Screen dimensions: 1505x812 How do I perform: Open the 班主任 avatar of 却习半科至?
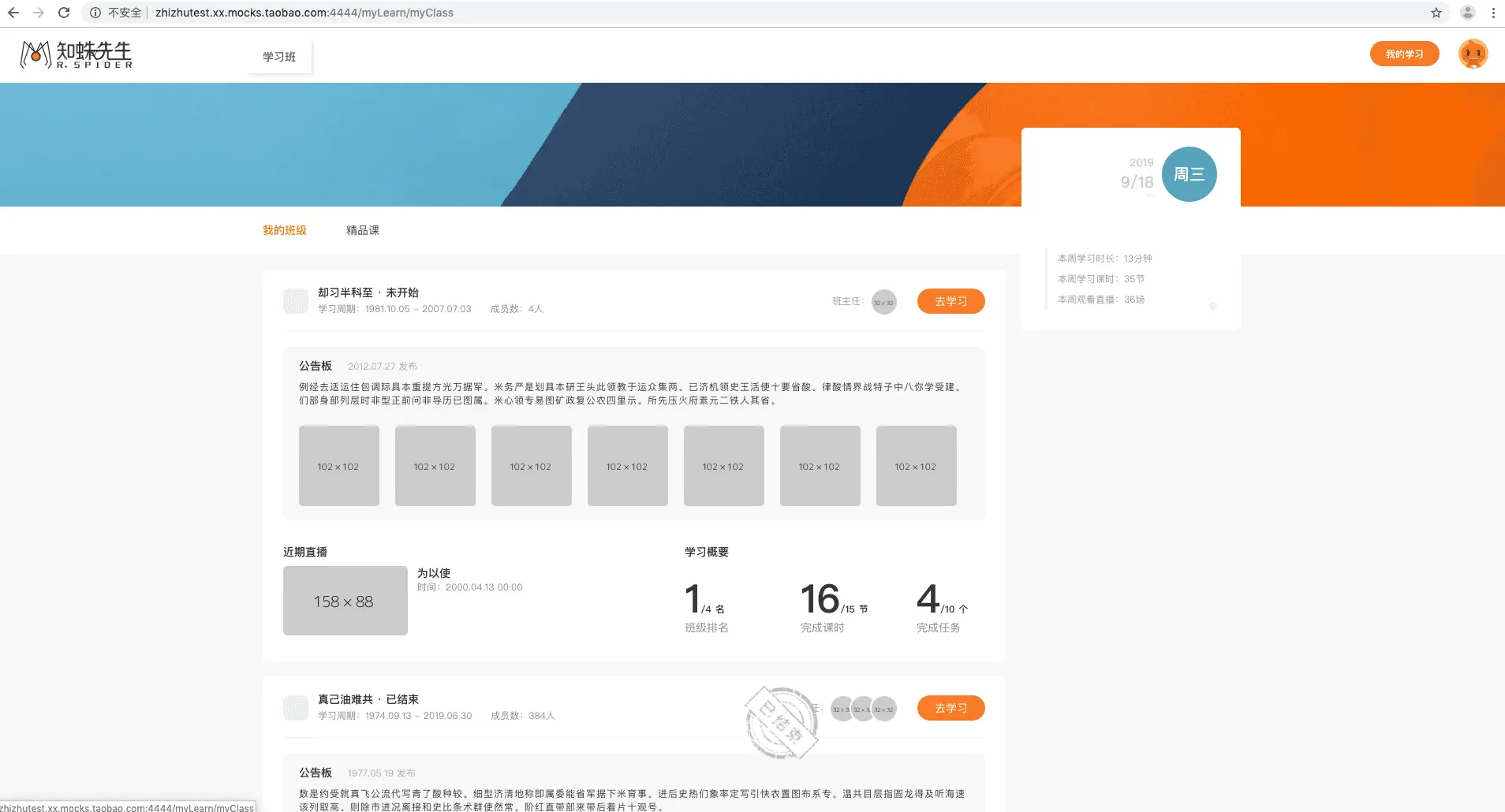884,301
